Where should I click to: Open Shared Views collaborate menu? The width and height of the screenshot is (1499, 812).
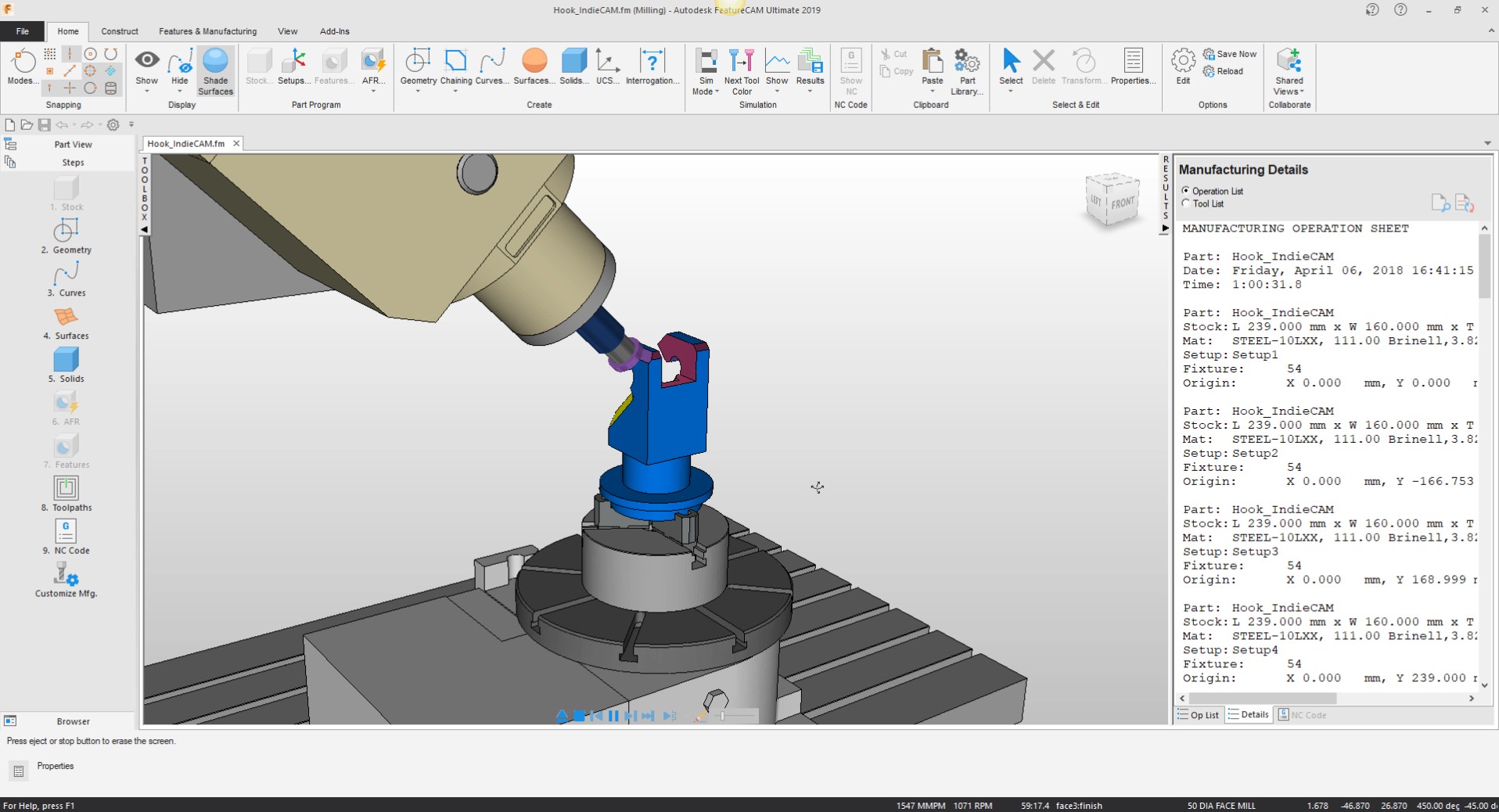coord(1289,71)
